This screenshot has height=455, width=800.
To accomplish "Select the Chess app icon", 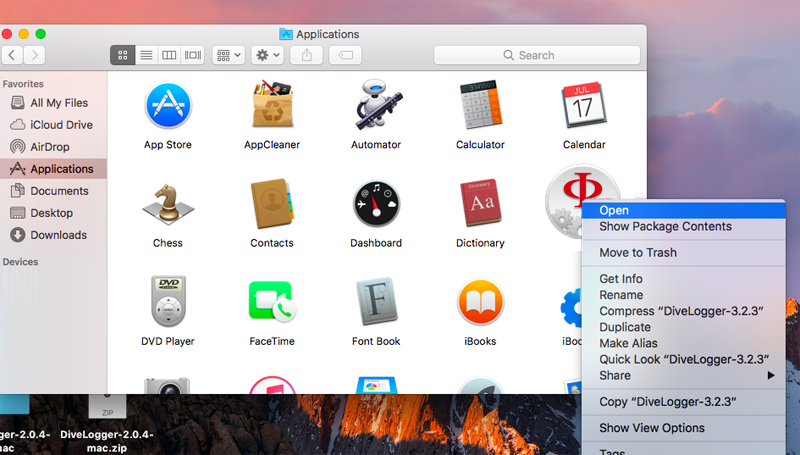I will [168, 204].
